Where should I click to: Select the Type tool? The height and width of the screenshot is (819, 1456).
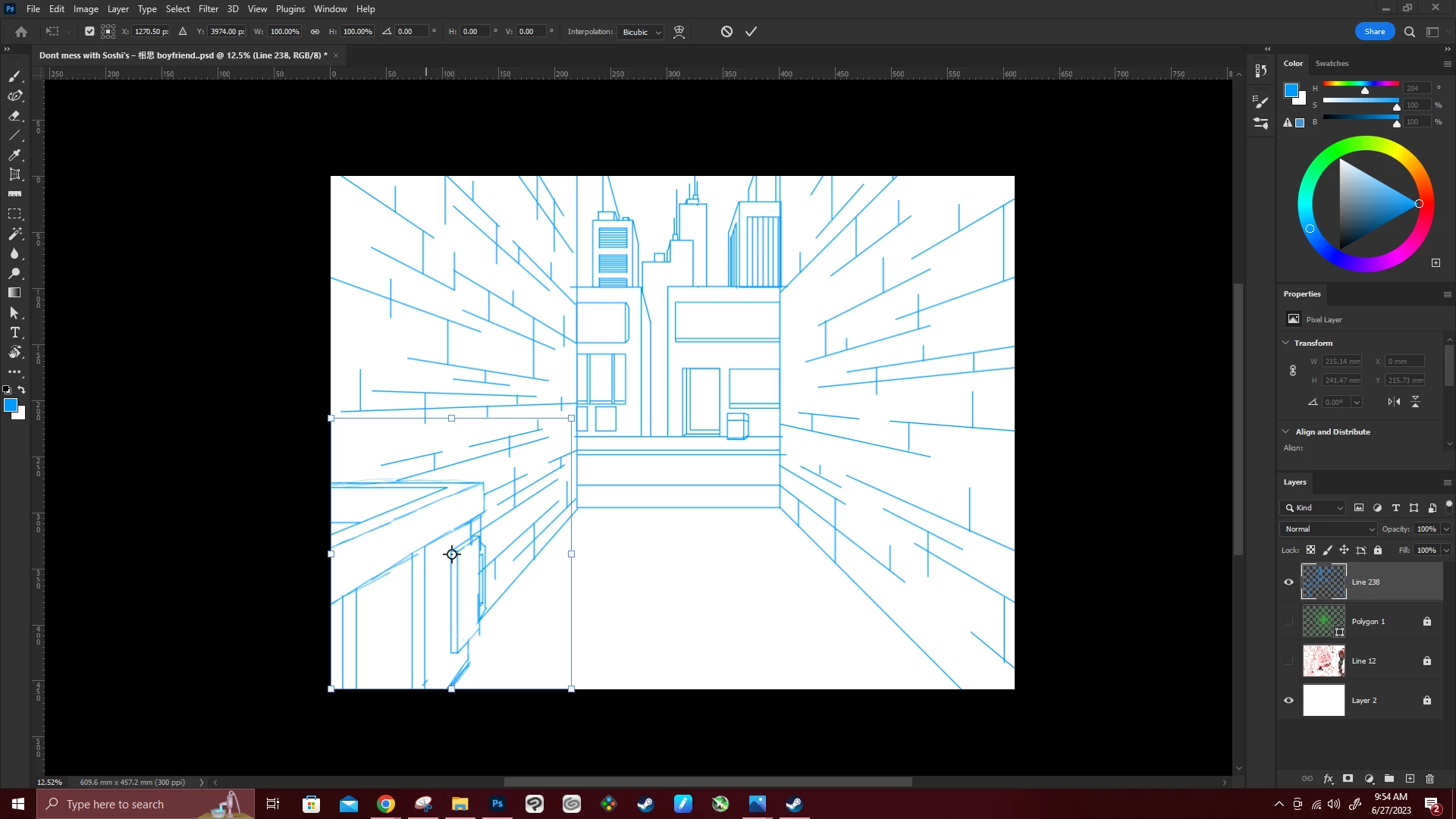(14, 333)
